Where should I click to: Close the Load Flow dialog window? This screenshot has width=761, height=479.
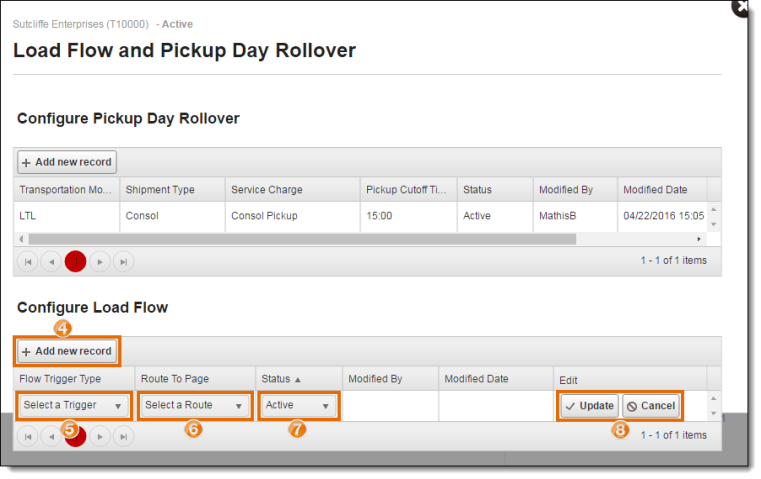[741, 7]
